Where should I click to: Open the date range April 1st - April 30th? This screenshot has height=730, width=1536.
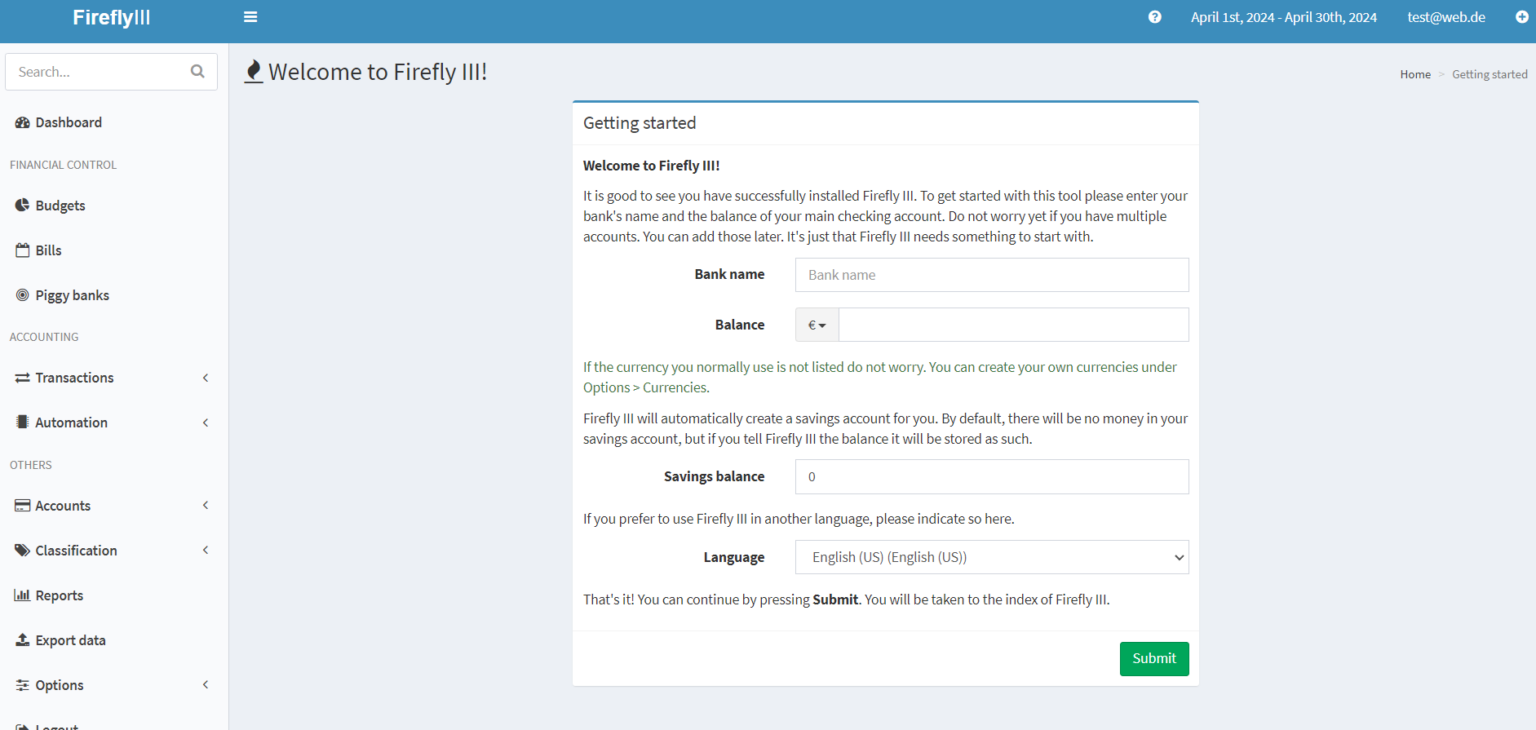1283,17
